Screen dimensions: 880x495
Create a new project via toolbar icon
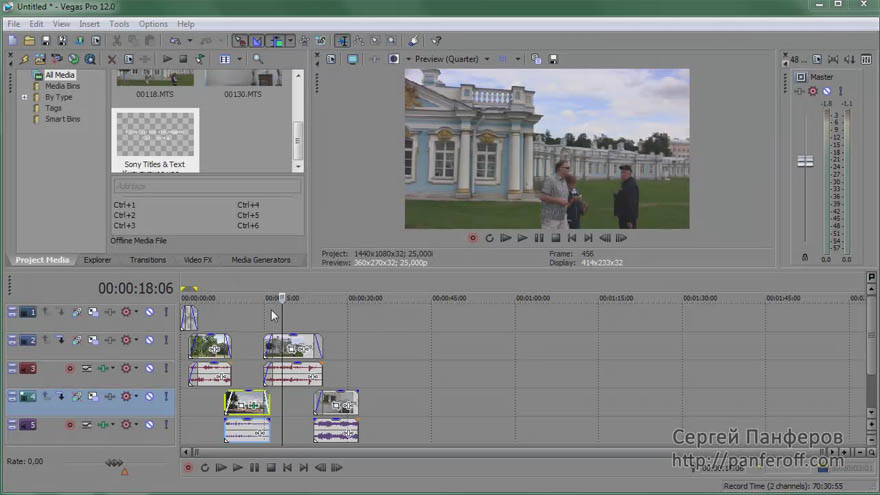click(x=12, y=41)
